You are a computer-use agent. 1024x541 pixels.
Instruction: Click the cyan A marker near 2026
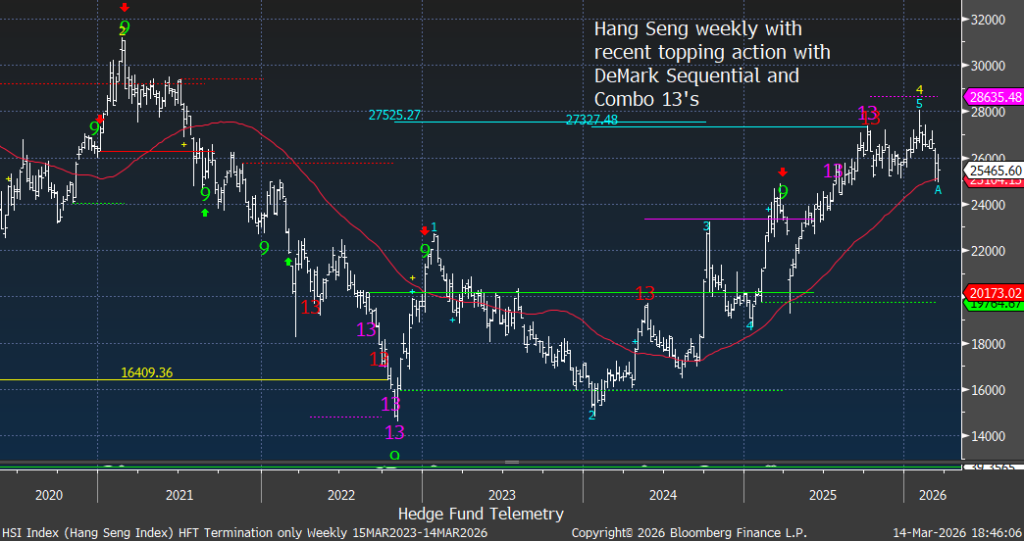937,189
